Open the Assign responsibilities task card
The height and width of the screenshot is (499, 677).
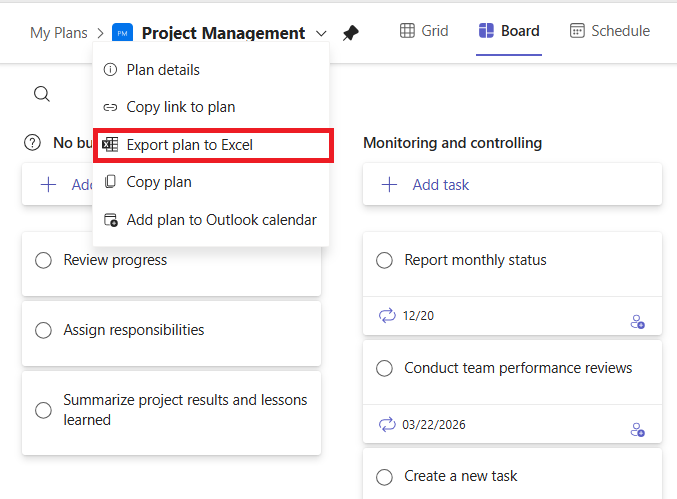point(171,334)
